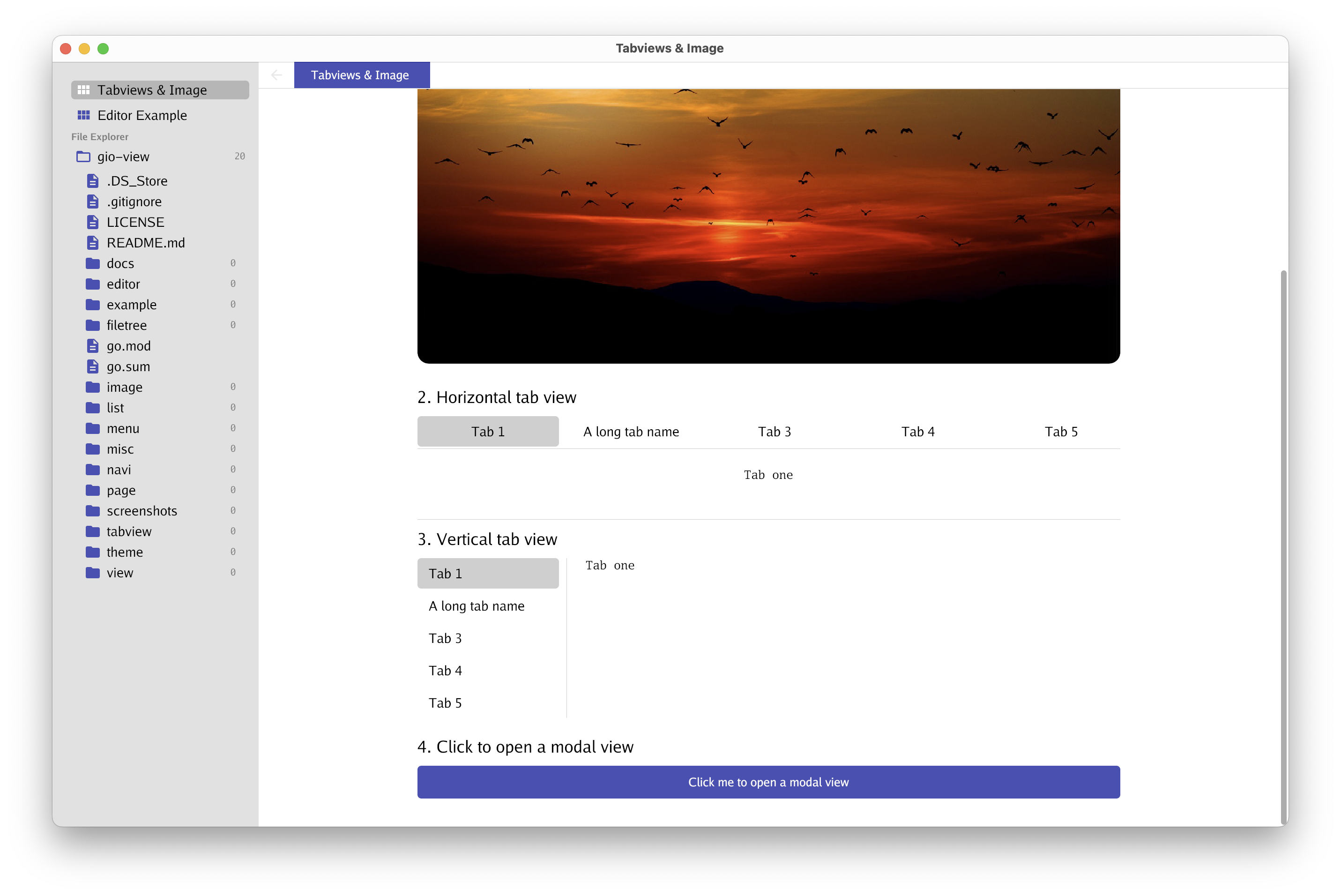Click the Tabviews & Image grid icon

click(x=83, y=90)
